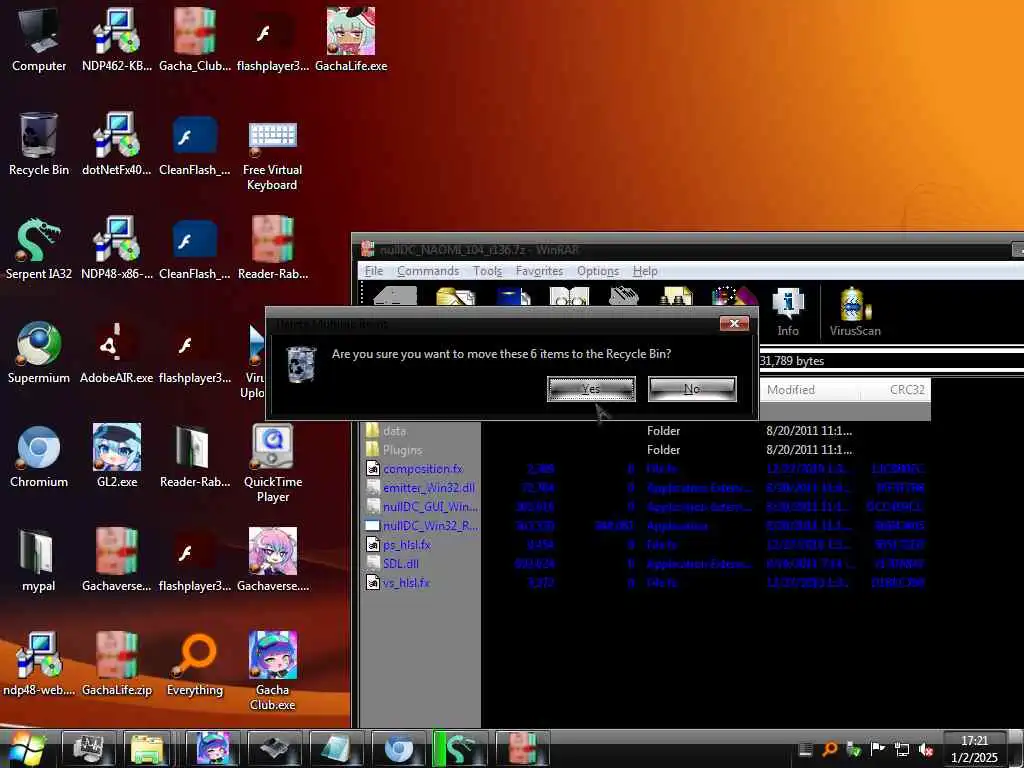
Task: Select the Chromium desktop icon
Action: pyautogui.click(x=39, y=456)
